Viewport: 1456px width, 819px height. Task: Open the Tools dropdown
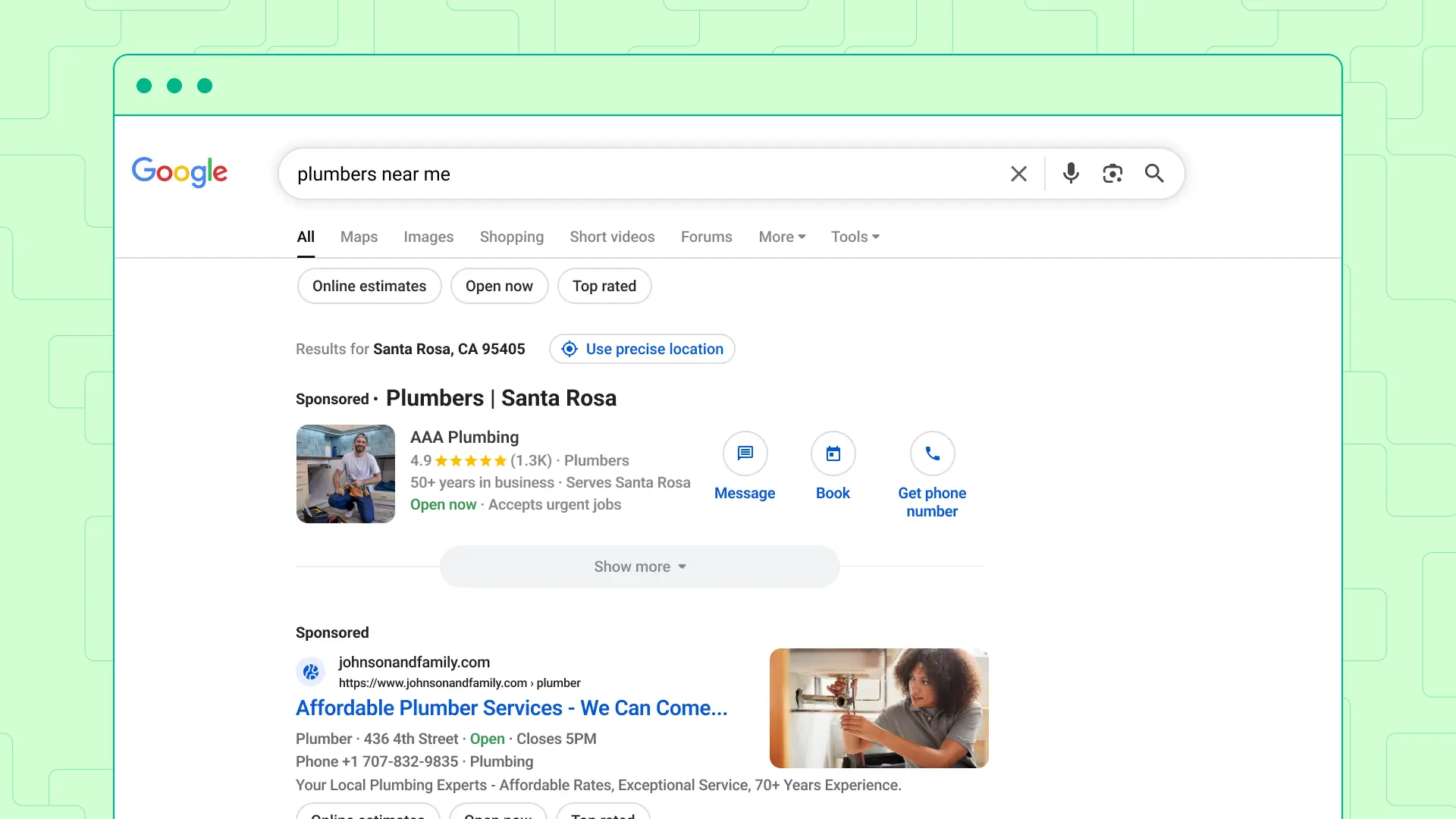[x=855, y=237]
